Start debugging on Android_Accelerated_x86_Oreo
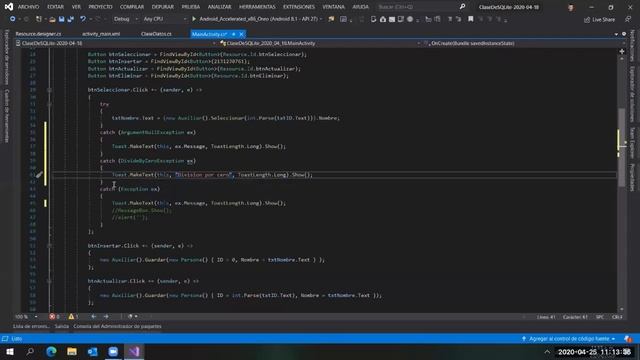The height and width of the screenshot is (360, 640). point(256,19)
